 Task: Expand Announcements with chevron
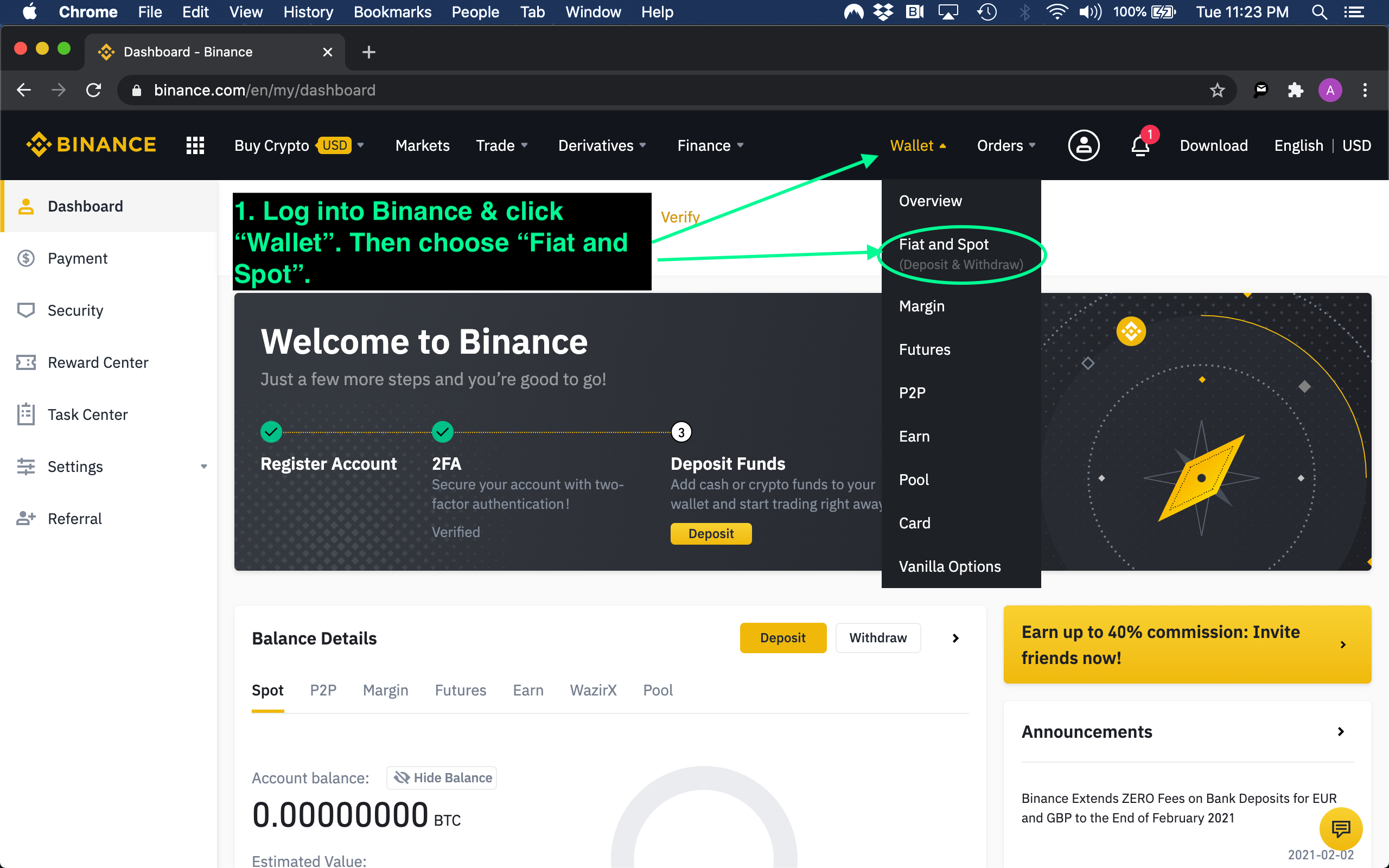click(x=1341, y=731)
